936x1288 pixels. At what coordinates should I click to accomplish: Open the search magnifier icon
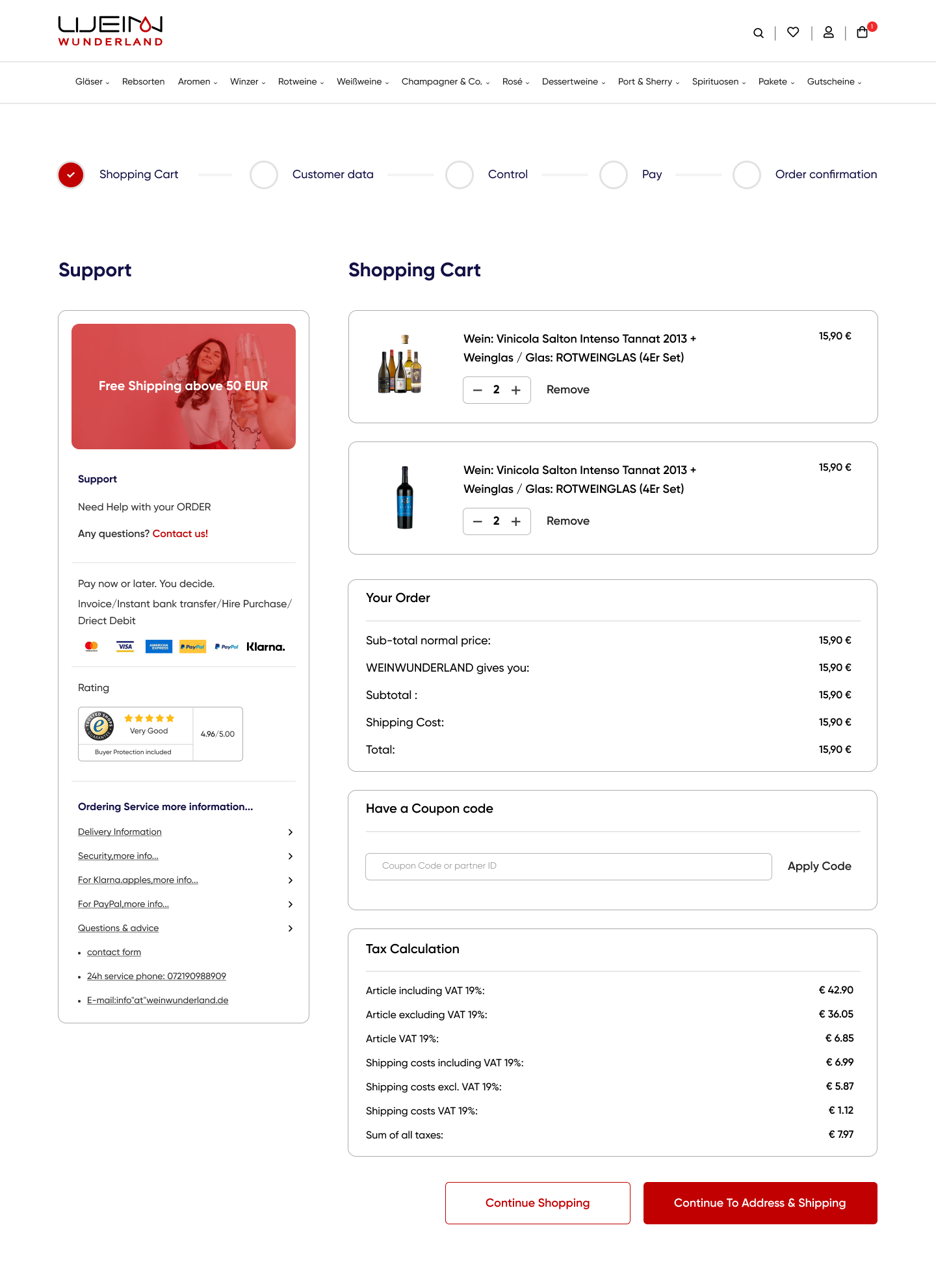pos(758,33)
